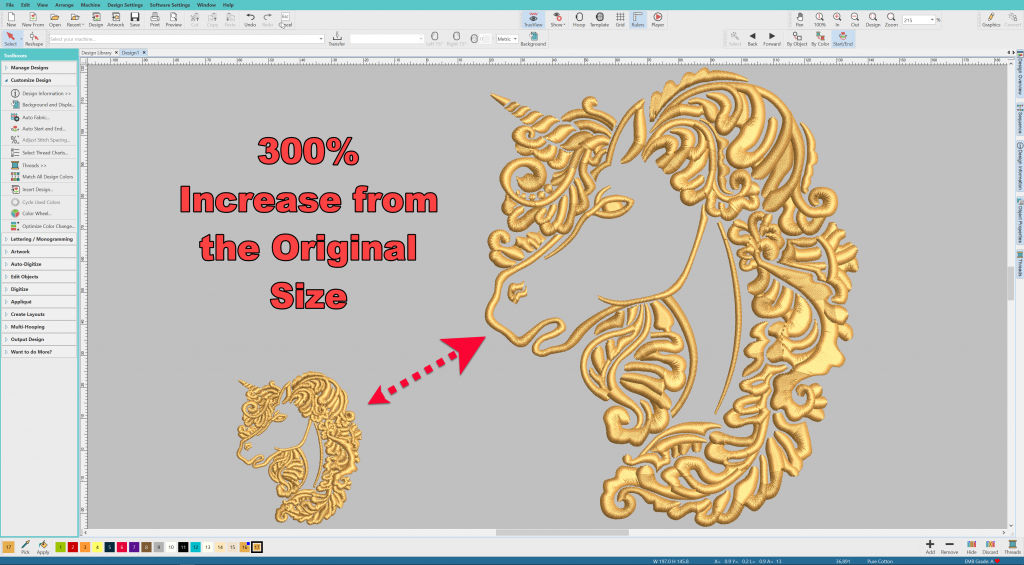Toggle the Rulers display
This screenshot has height=565, width=1024.
[638, 20]
